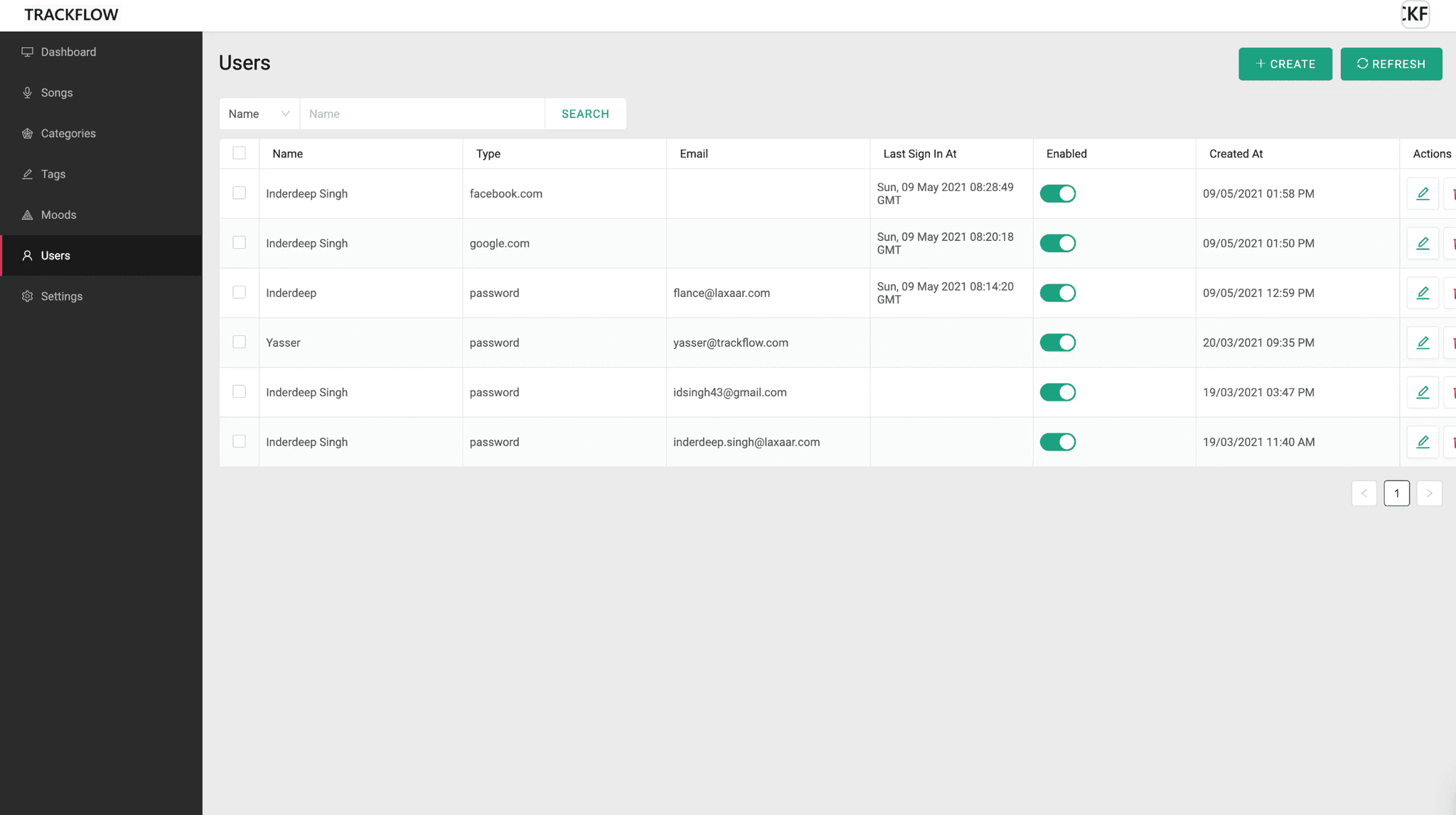Screen dimensions: 1456x815
Task: Edit the facebook.com Inderdeep Singh user
Action: (1423, 193)
